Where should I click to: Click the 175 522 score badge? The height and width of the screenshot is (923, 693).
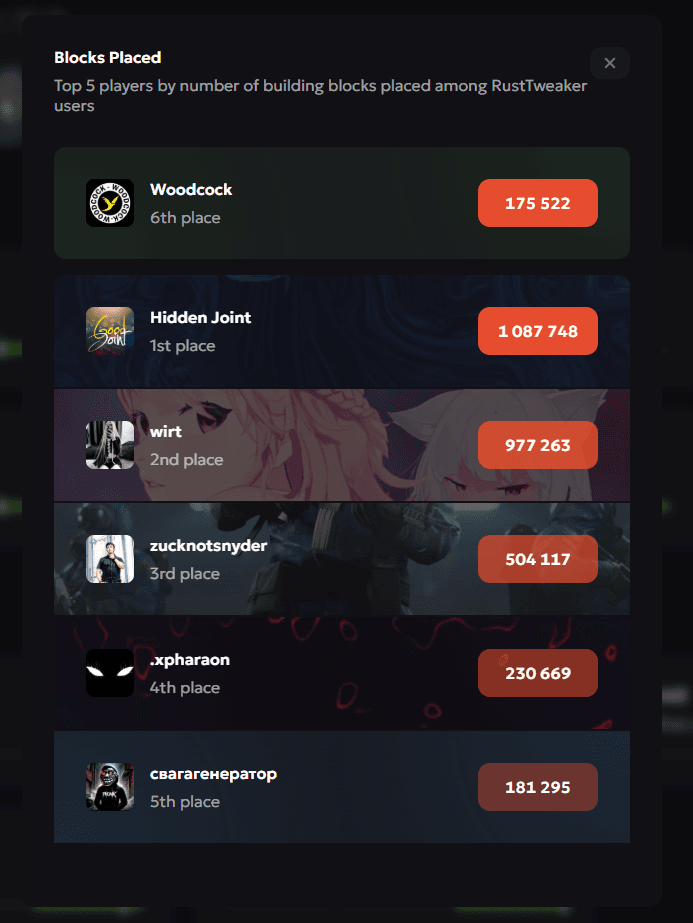click(538, 203)
